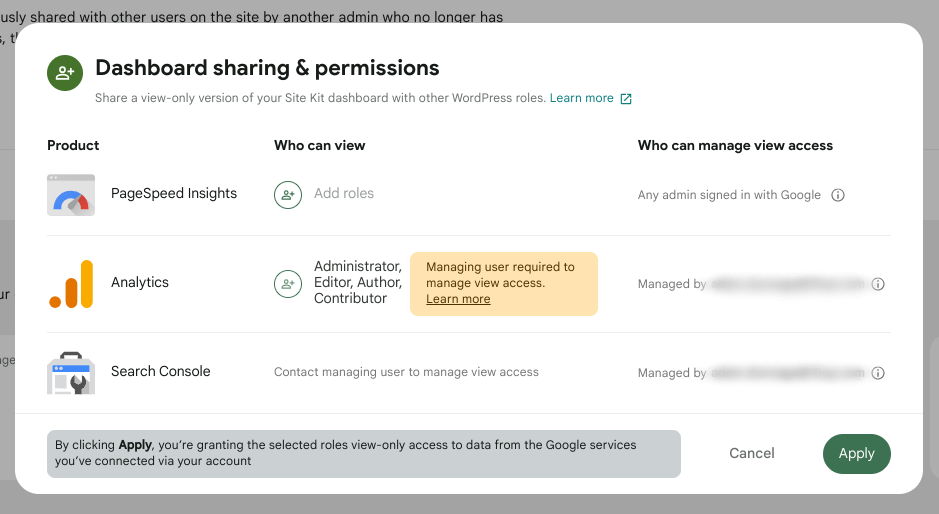Image resolution: width=939 pixels, height=514 pixels.
Task: Click the "Who can view" column header
Action: [x=319, y=146]
